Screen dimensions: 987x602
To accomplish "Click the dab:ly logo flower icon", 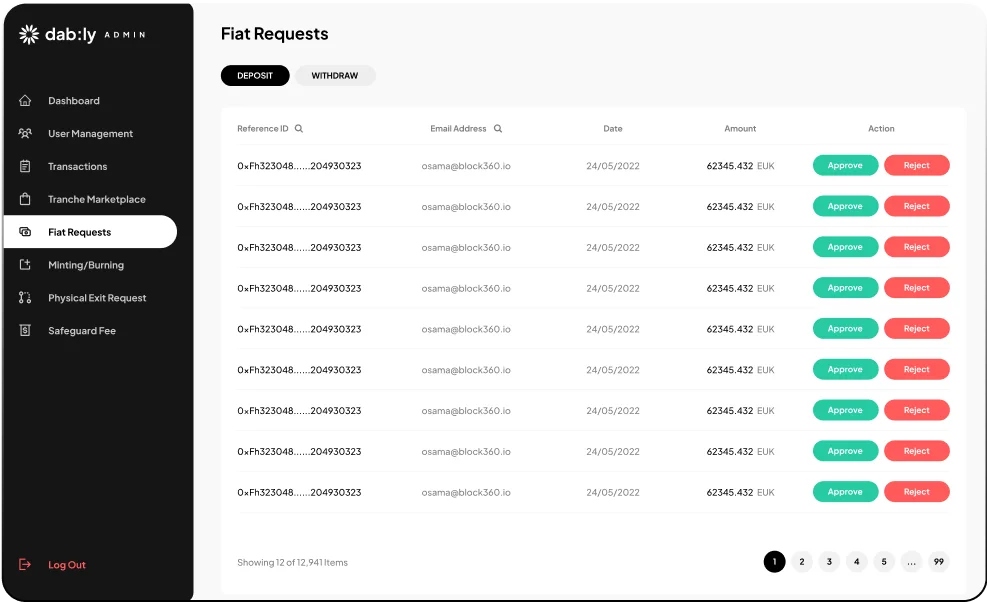I will tap(29, 34).
